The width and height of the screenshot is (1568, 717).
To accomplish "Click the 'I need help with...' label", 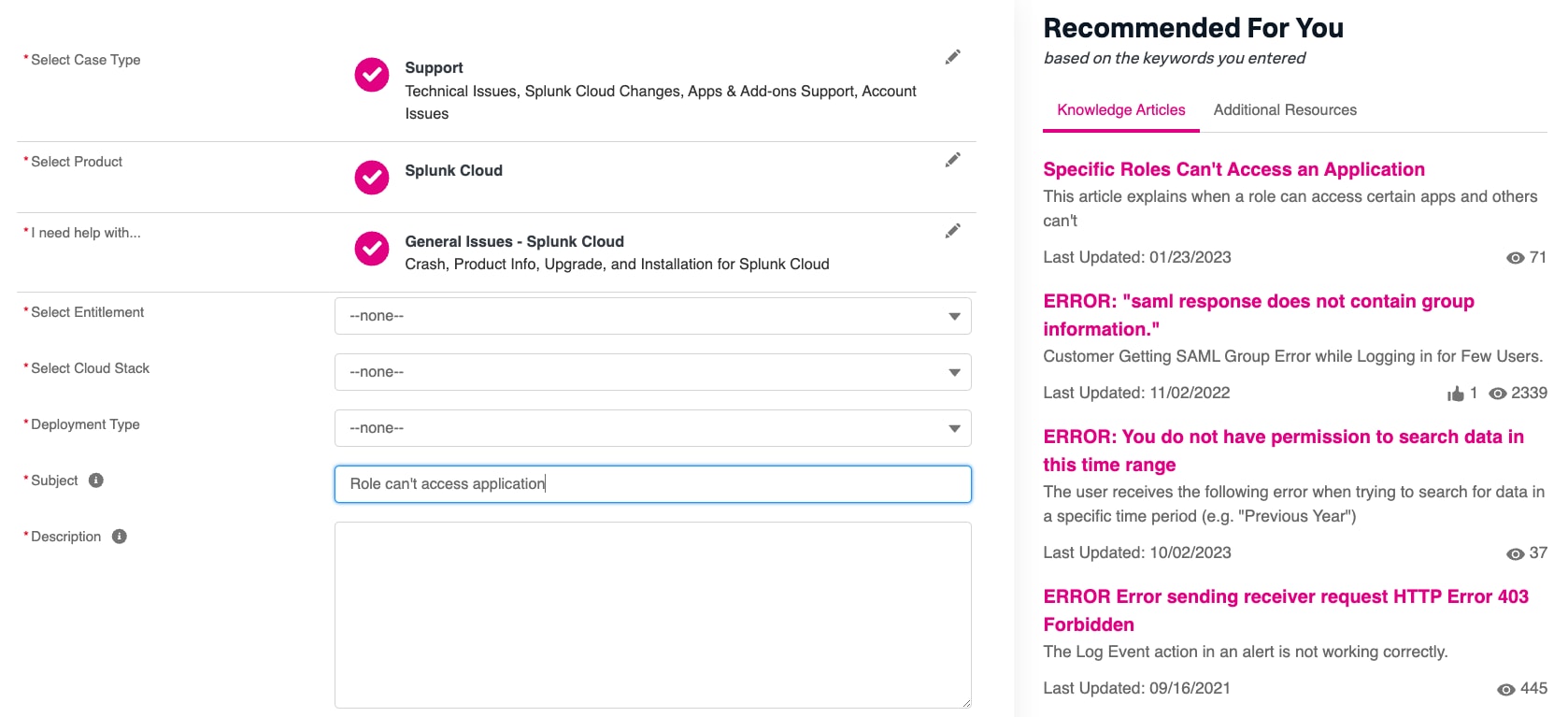I will tap(86, 233).
